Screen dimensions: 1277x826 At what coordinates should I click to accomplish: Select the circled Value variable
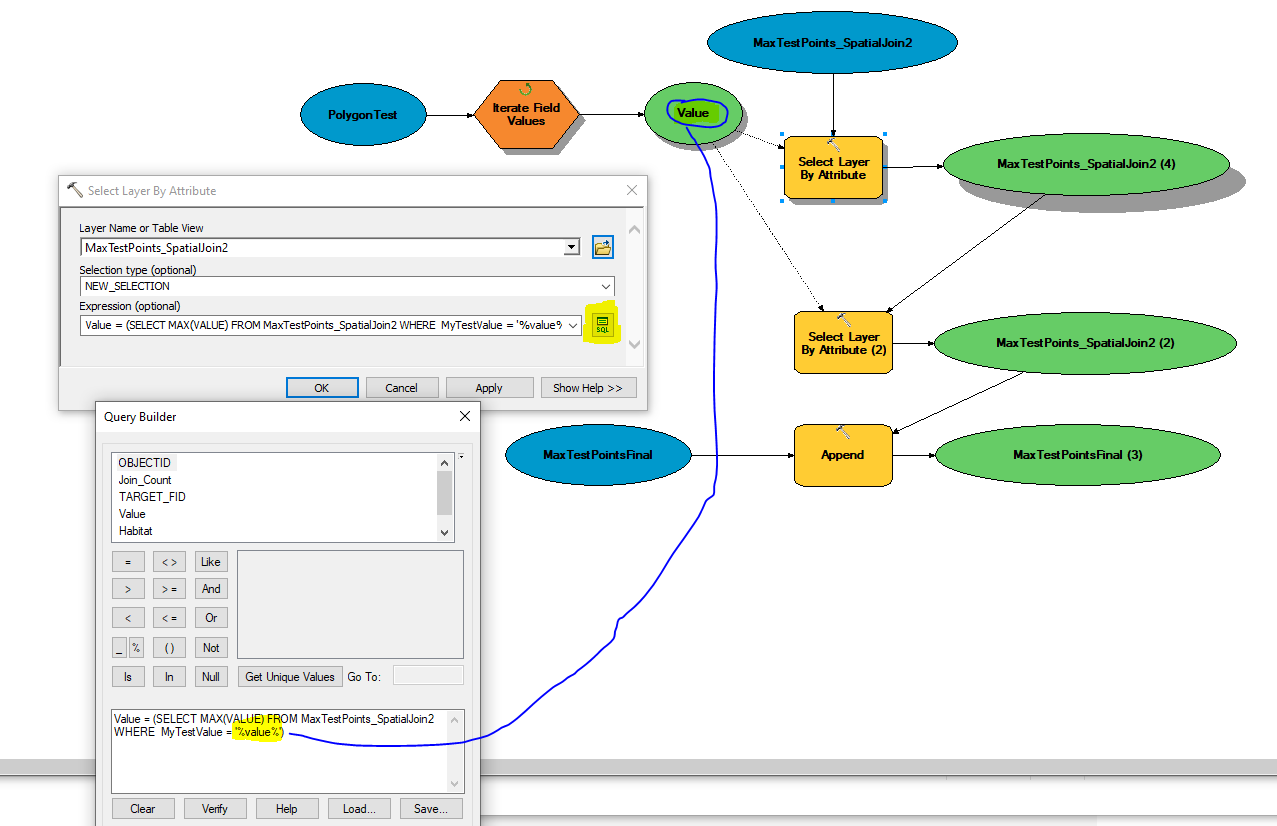click(693, 113)
